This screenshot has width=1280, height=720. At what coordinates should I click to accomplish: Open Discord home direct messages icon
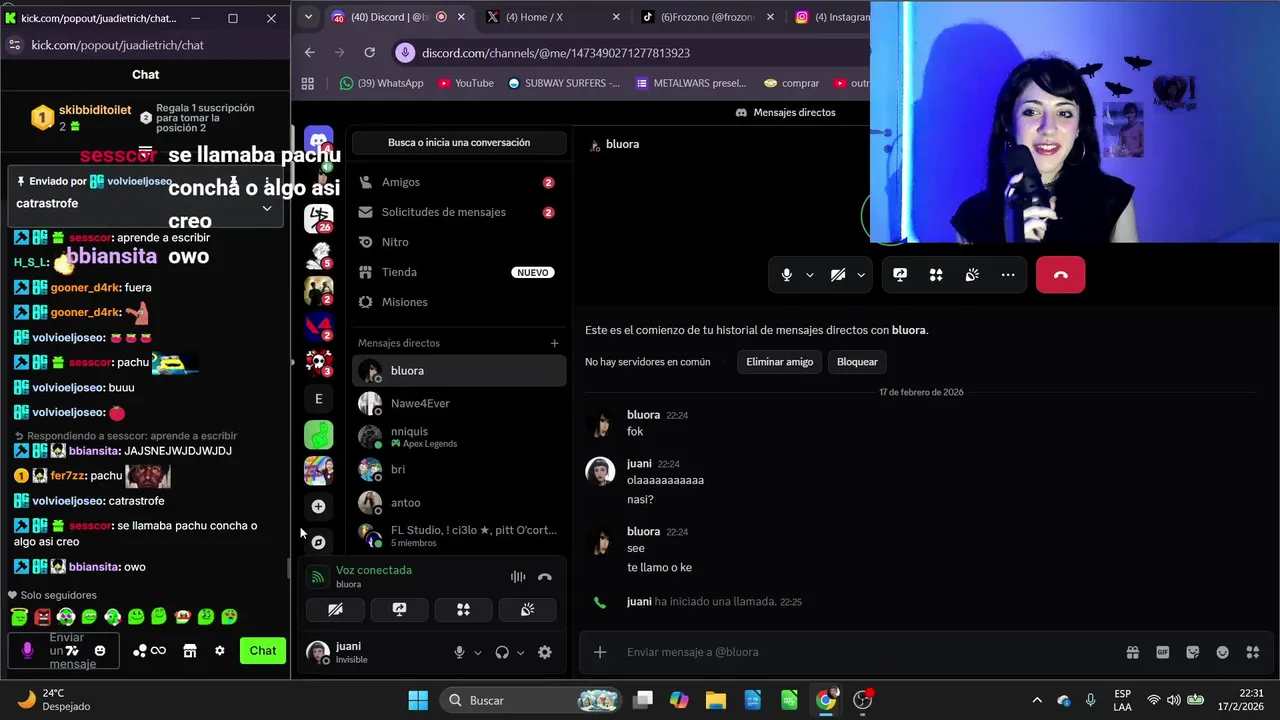tap(319, 142)
